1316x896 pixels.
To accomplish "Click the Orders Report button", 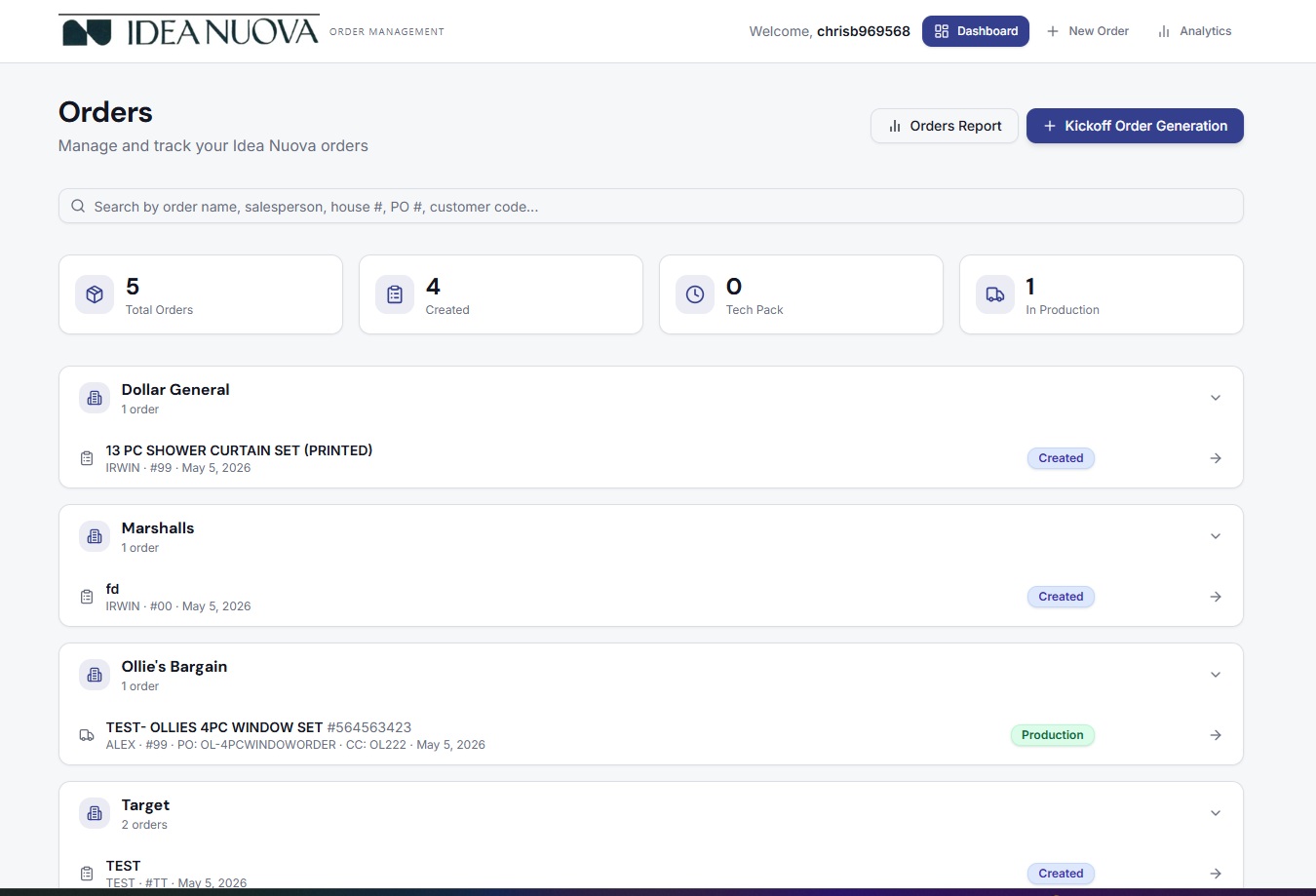I will [x=945, y=126].
